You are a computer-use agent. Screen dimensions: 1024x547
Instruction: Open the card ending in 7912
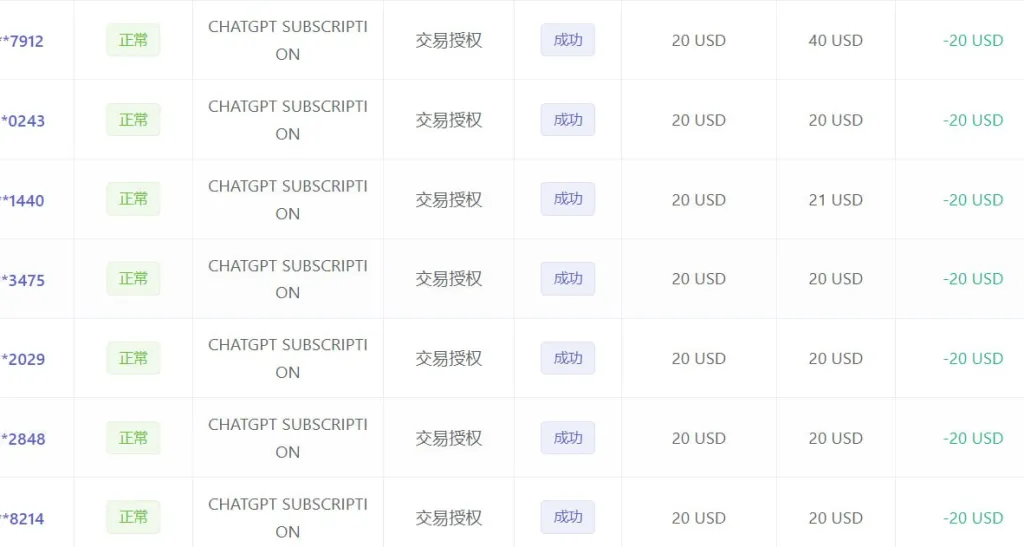(x=23, y=41)
